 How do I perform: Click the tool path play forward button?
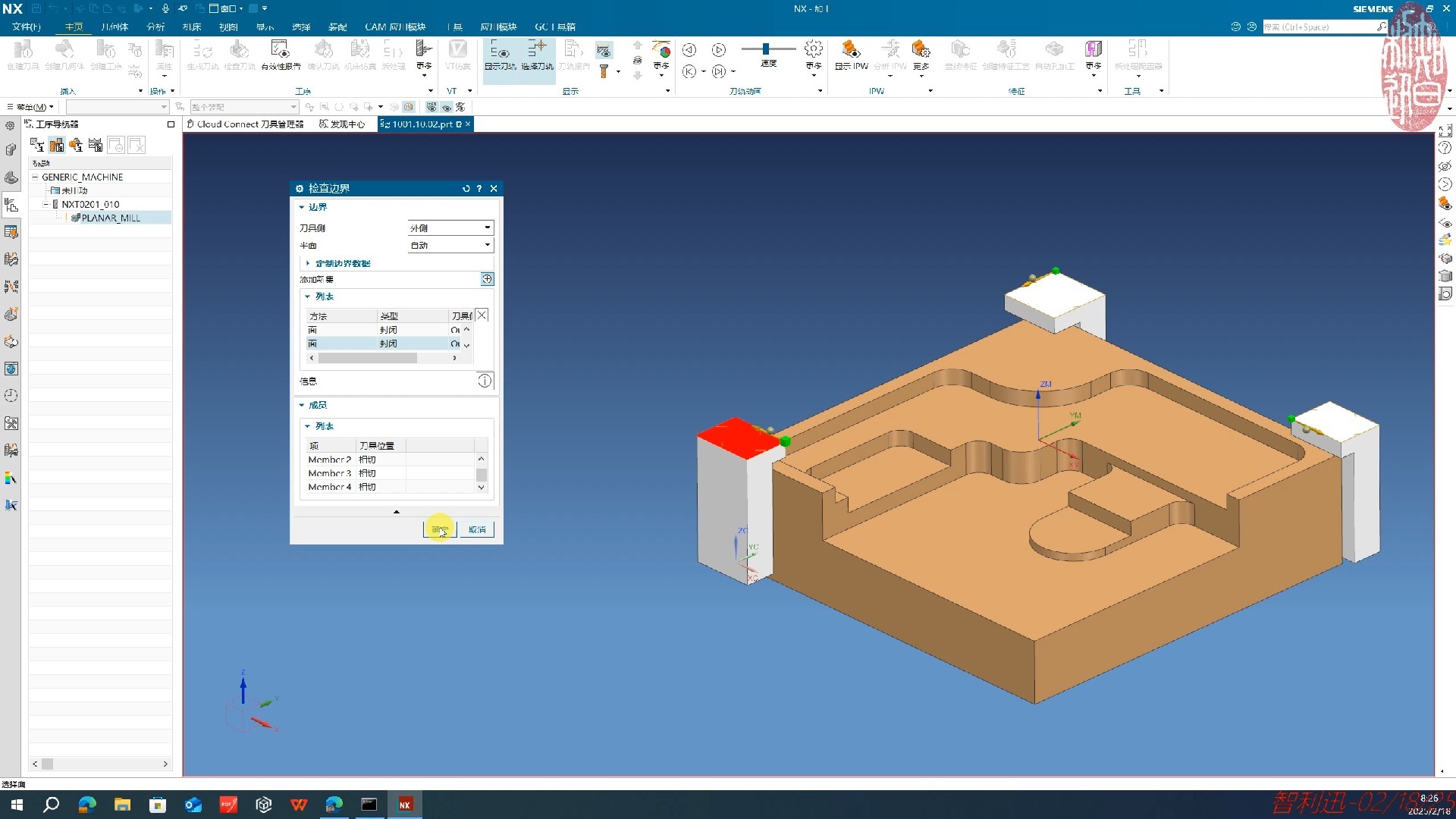(718, 50)
